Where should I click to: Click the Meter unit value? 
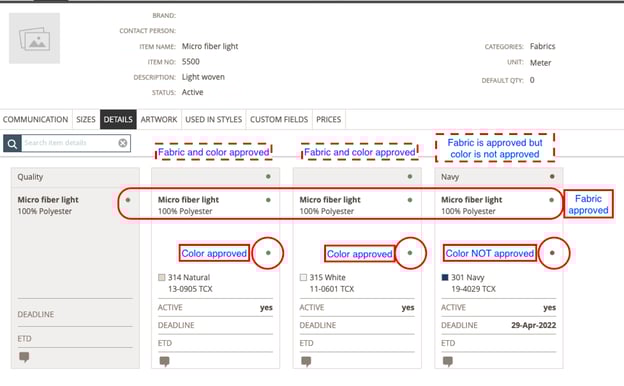pos(540,63)
